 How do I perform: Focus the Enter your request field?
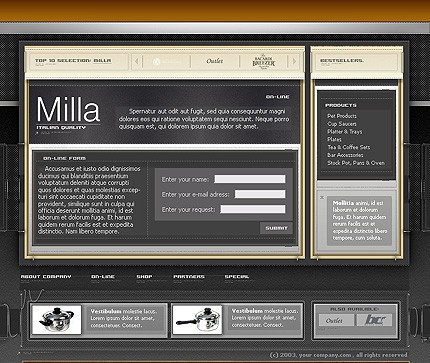click(253, 209)
